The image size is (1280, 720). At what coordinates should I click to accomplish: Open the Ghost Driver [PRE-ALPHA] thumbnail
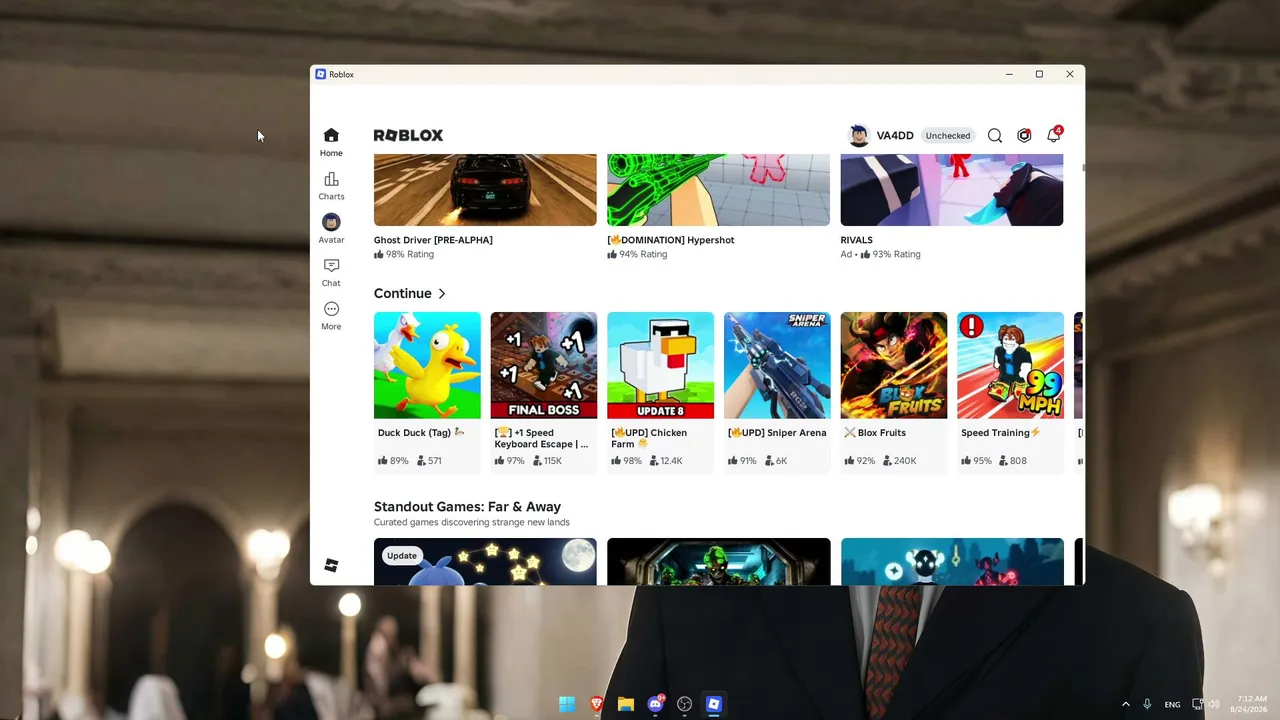(485, 190)
